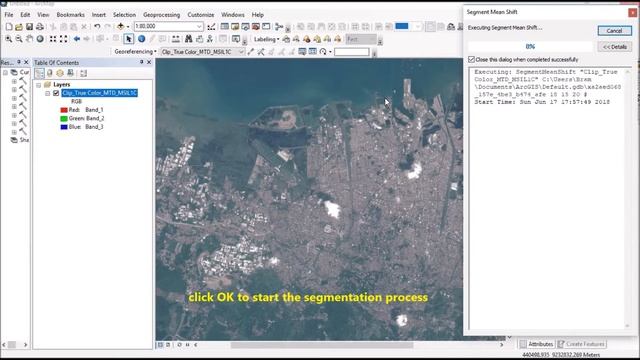640x360 pixels.
Task: Toggle Clip_True Color layer visibility checkbox
Action: [56, 93]
